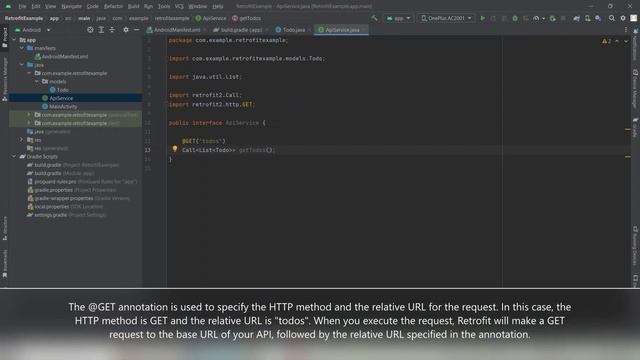Screen dimensions: 640x360
Task: Click Attach Debugger to Android Process icon
Action: [552, 18]
